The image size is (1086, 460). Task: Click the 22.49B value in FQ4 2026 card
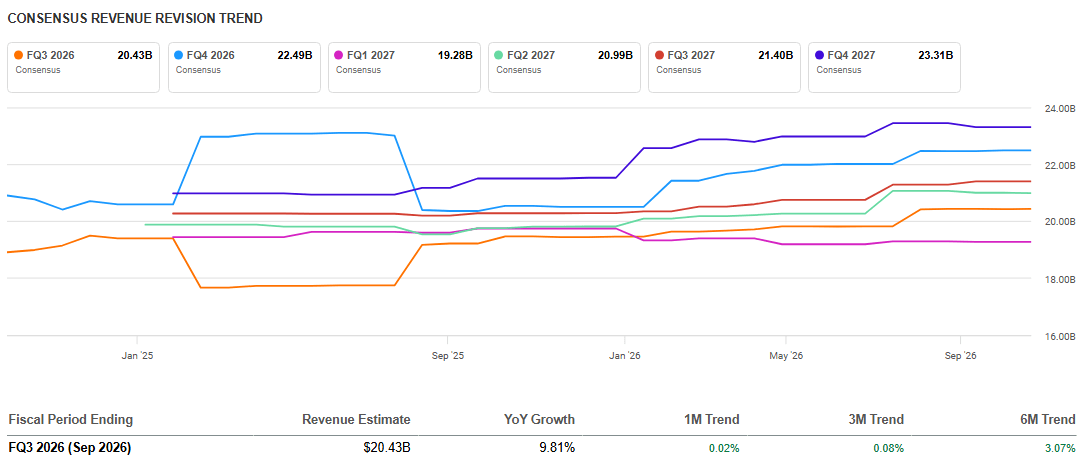click(296, 56)
